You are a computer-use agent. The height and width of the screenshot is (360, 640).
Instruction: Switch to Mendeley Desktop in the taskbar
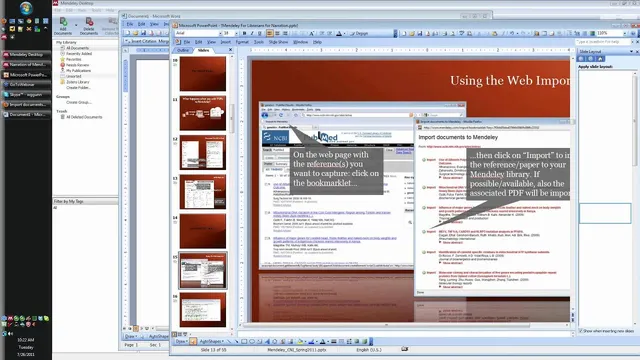27,54
